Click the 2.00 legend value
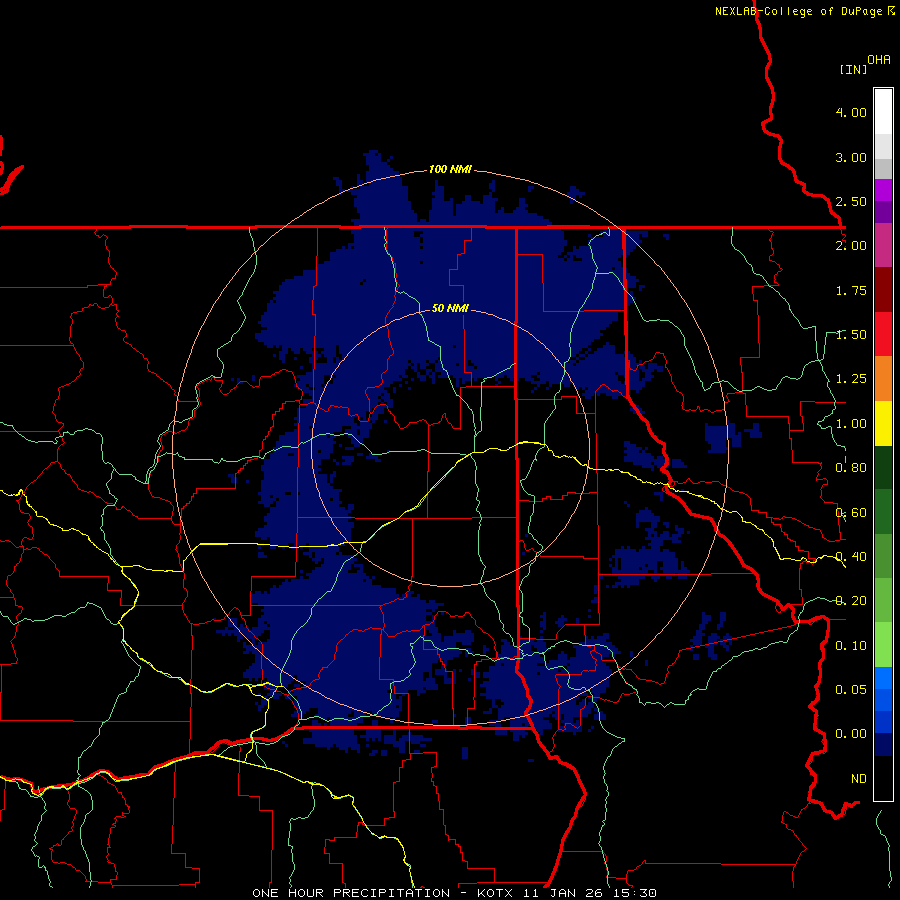The width and height of the screenshot is (900, 900). coord(851,246)
